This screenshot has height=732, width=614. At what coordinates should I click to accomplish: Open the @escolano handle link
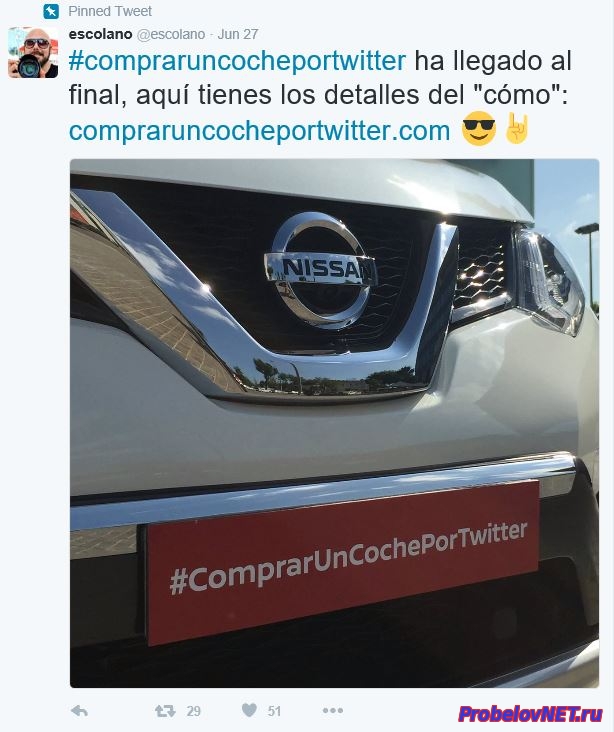coord(170,34)
